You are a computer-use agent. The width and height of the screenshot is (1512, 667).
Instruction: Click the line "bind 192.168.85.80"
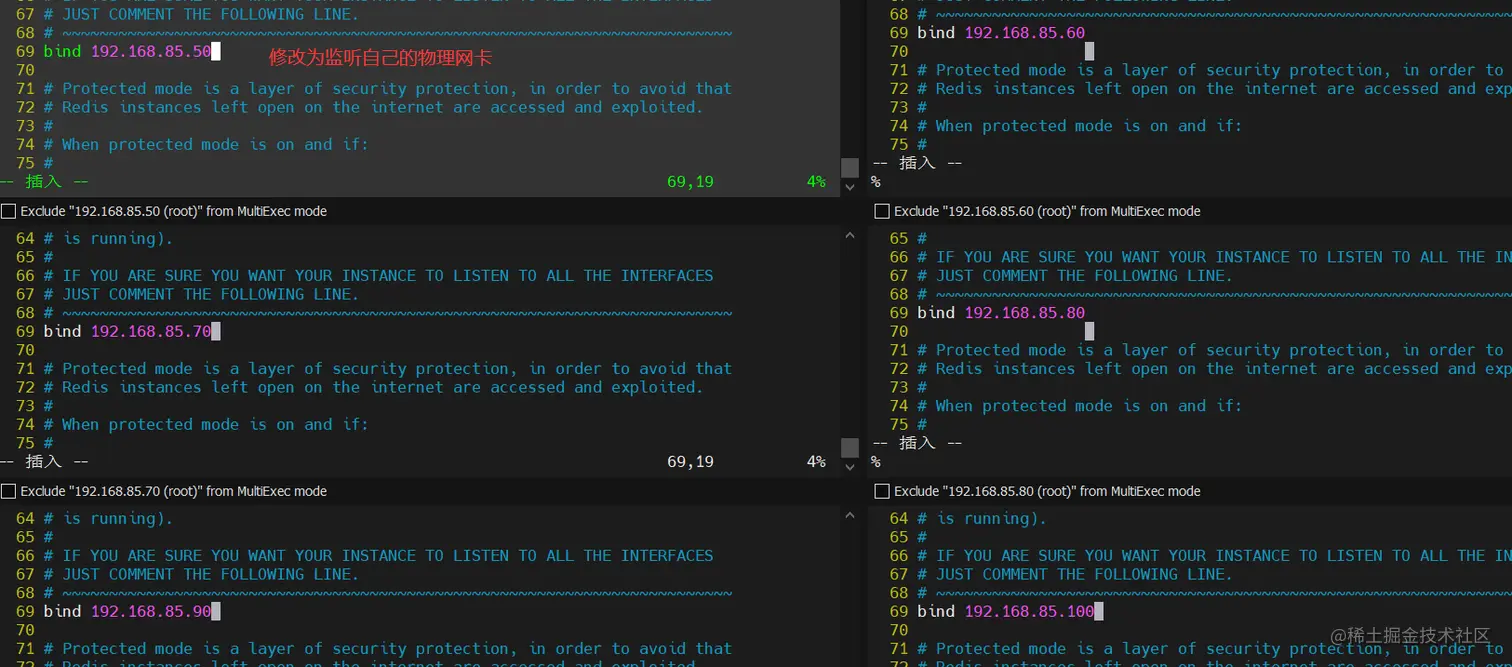(x=1001, y=312)
